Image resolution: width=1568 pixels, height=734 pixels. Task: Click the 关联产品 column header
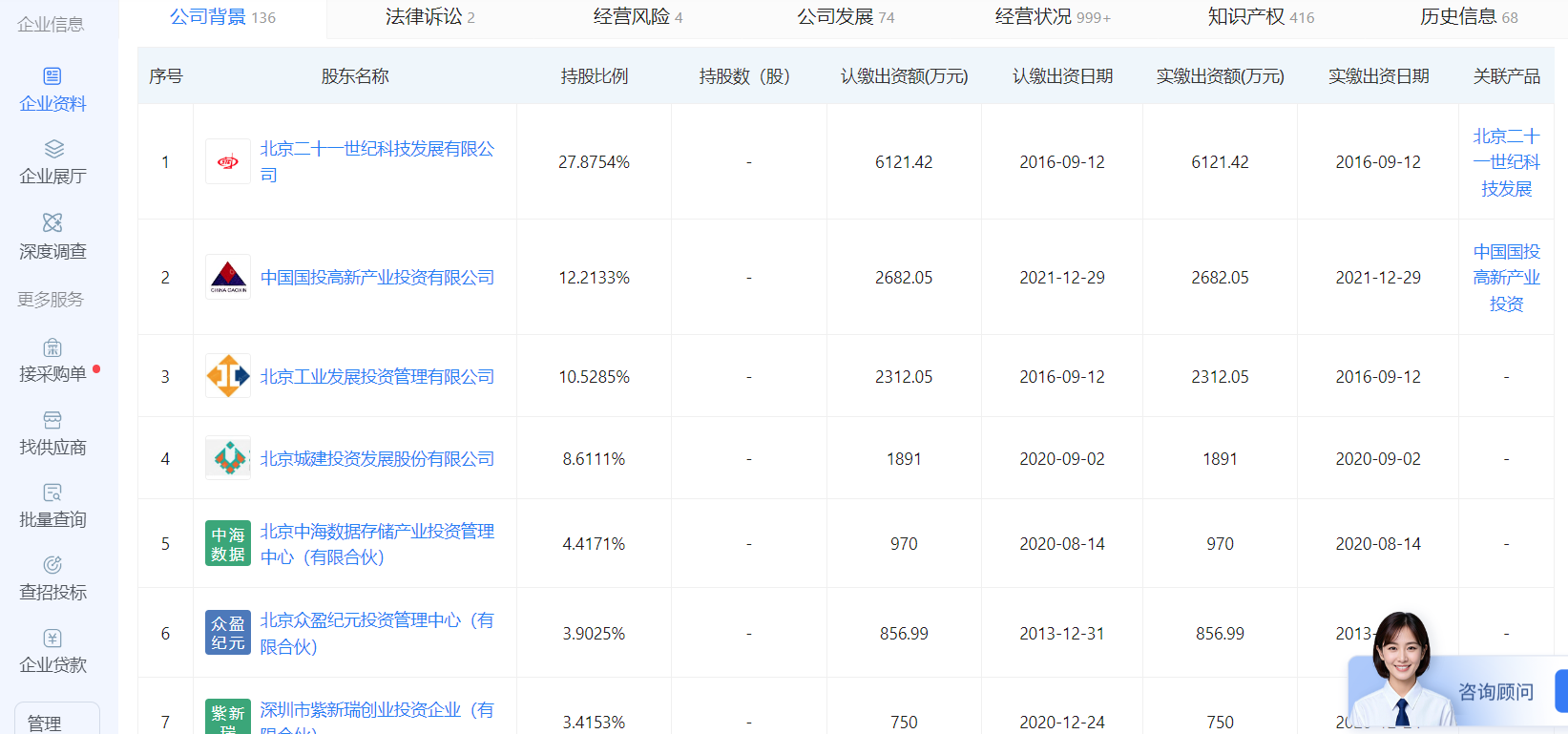[1506, 76]
